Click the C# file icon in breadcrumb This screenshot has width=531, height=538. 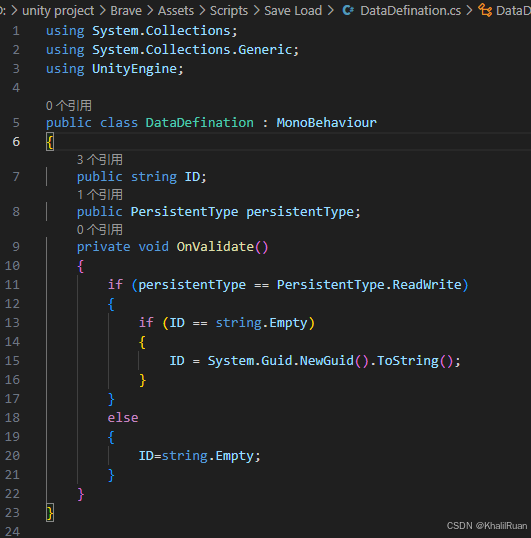point(348,11)
